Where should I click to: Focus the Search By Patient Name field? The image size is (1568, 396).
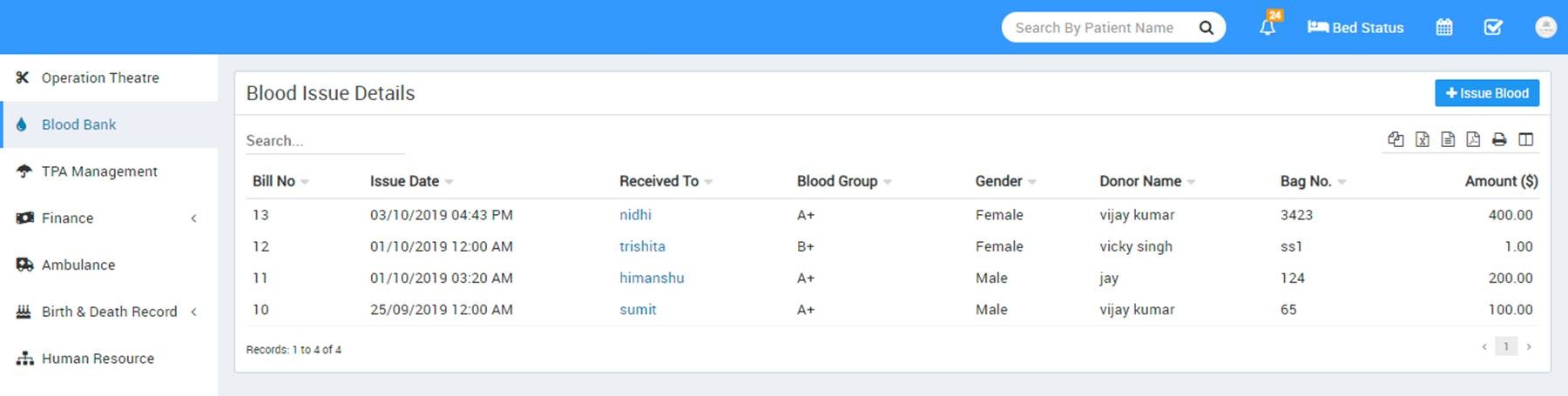(x=1099, y=28)
